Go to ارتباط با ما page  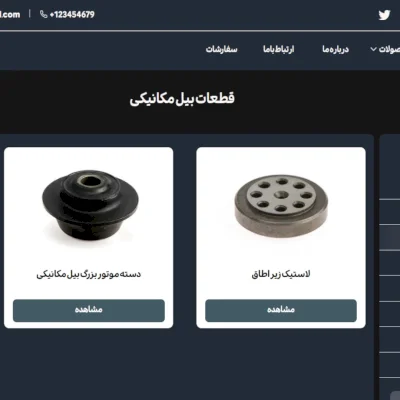click(279, 49)
